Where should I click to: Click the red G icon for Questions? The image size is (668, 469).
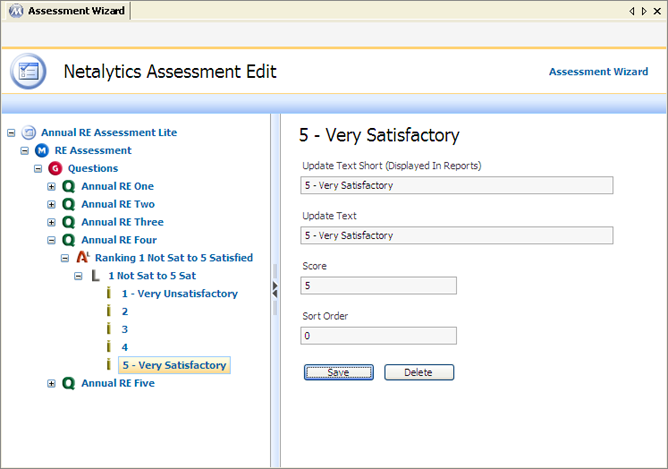[55, 168]
